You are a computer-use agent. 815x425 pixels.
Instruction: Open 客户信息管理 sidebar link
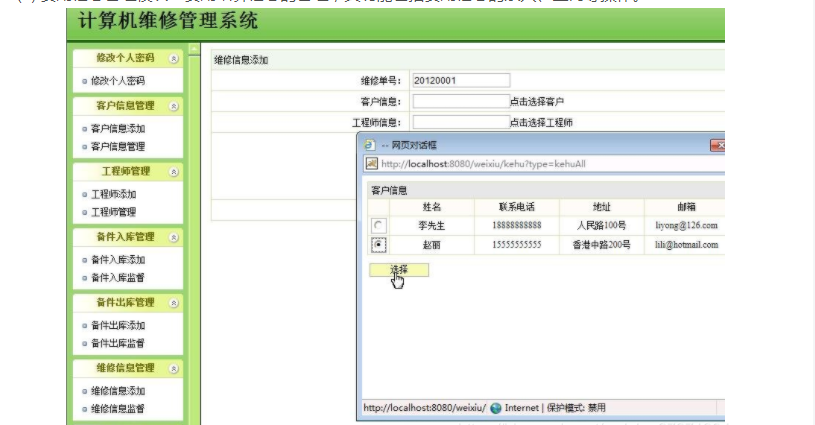118,147
